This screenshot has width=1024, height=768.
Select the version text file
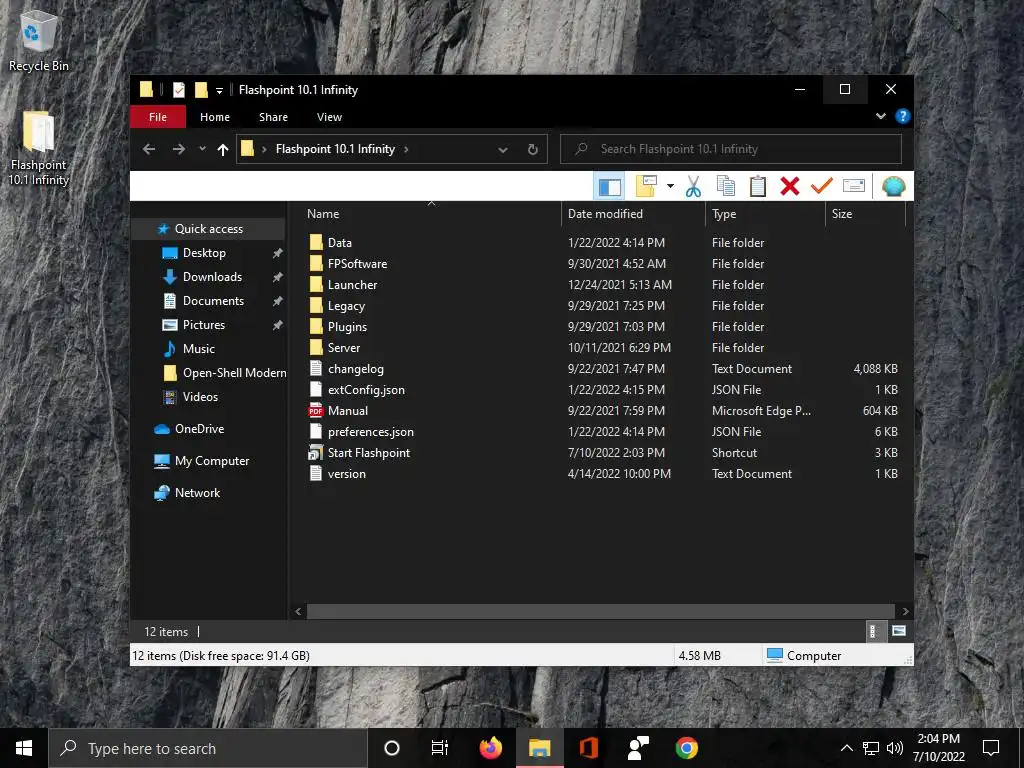[x=346, y=474]
